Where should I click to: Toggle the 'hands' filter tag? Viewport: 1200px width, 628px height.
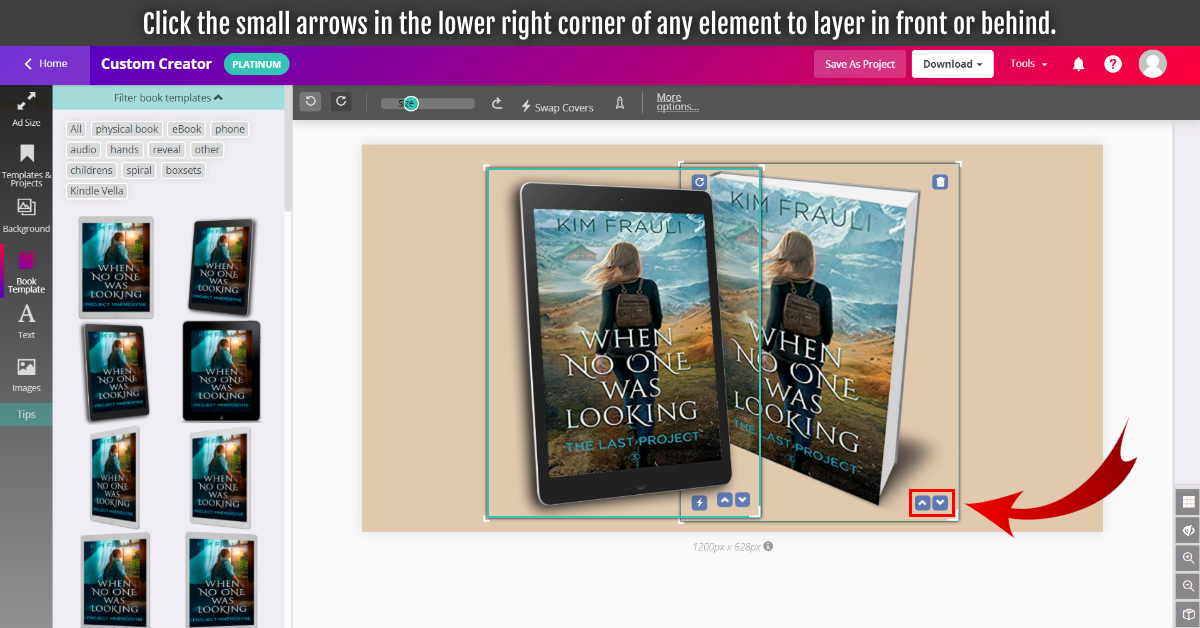[124, 150]
